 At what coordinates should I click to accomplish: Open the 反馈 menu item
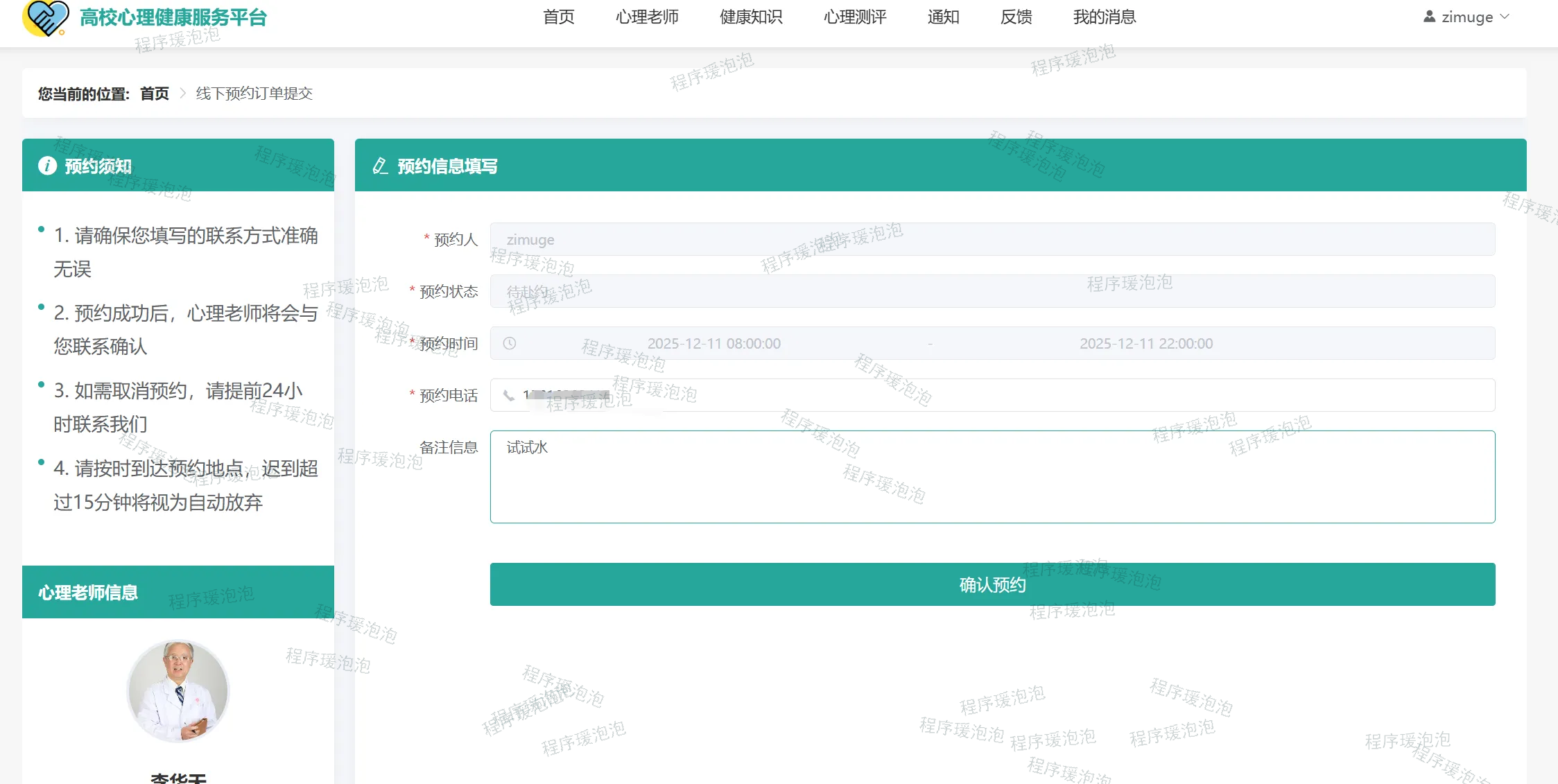pyautogui.click(x=1016, y=17)
